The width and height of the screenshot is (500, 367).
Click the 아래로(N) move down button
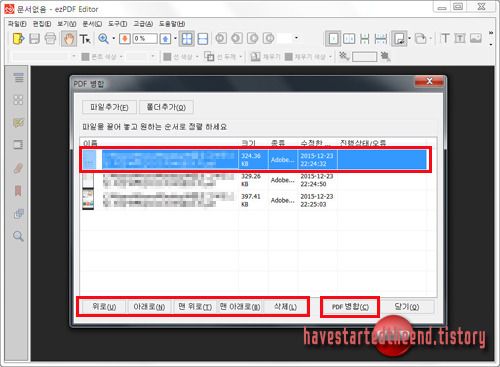tap(149, 307)
